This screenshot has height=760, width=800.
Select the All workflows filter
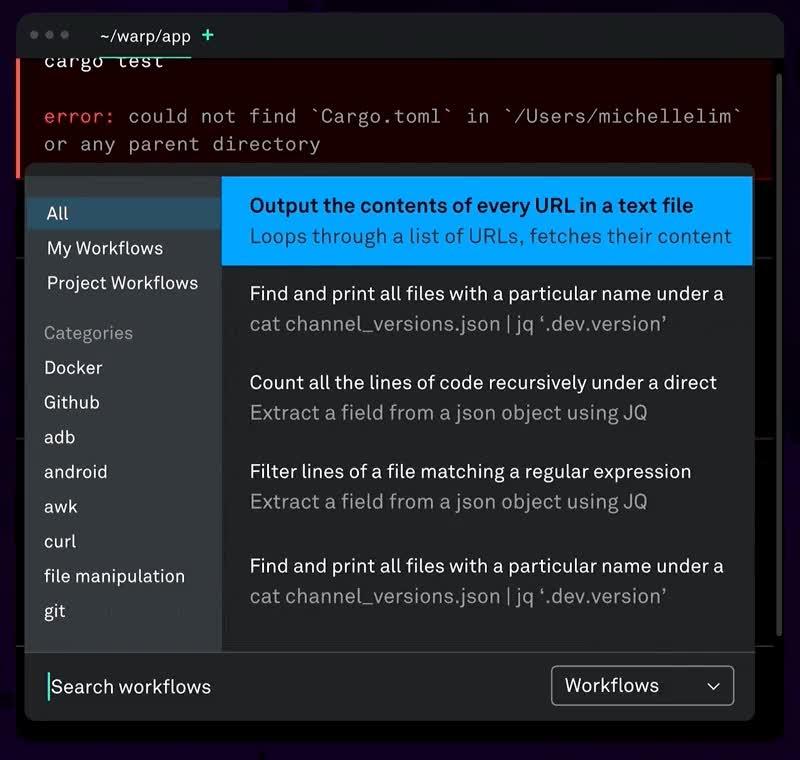[x=58, y=213]
